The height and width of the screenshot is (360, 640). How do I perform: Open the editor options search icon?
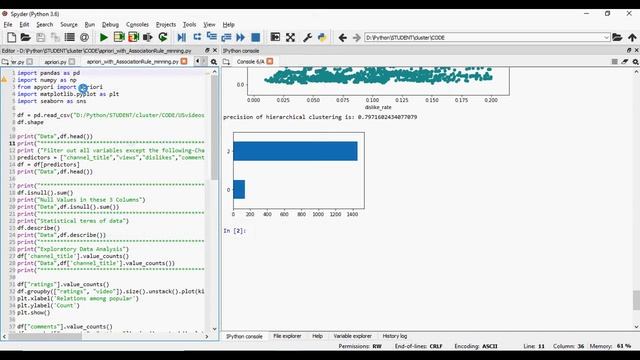[214, 62]
